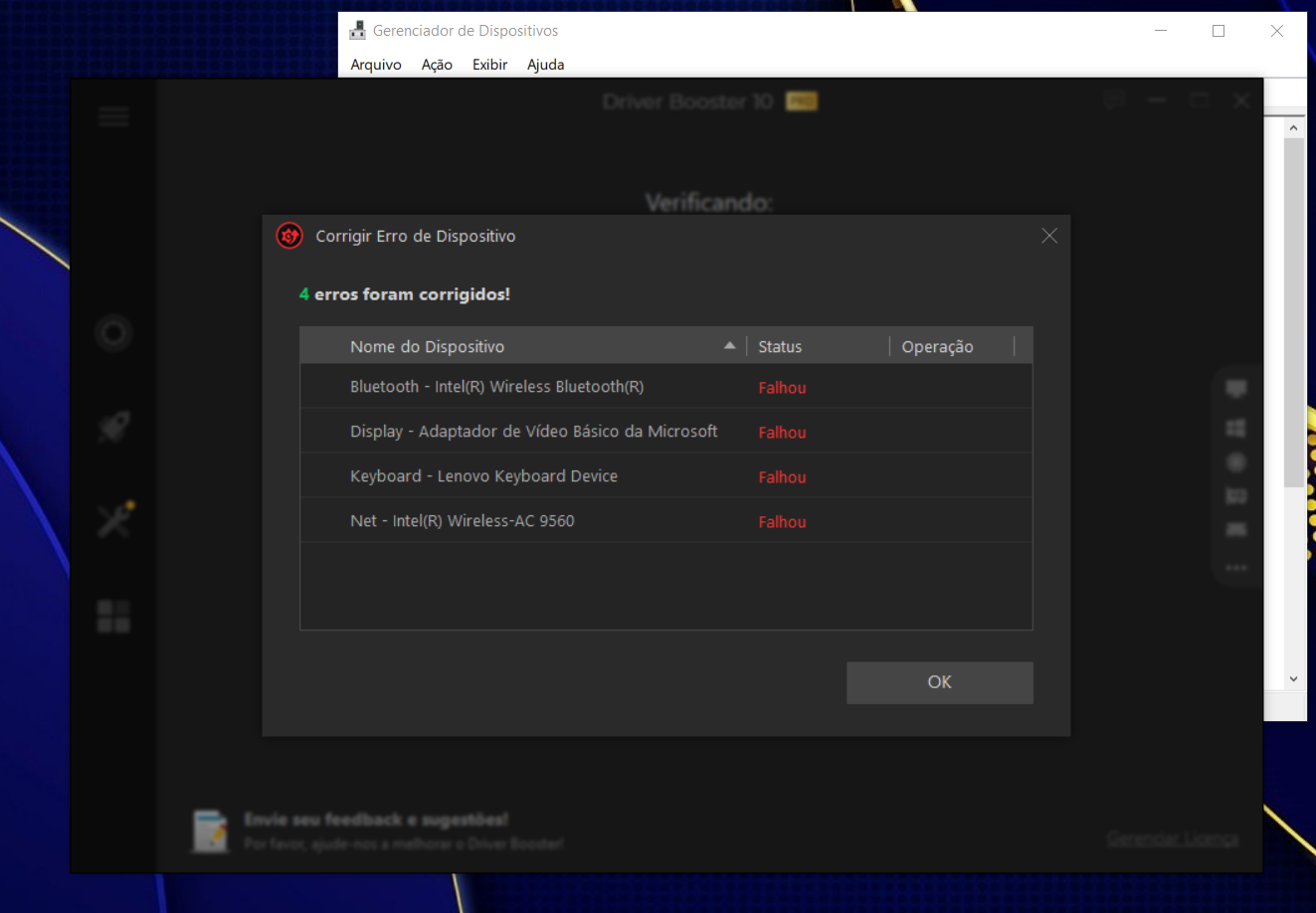
Task: Close the Corrigir Erro de Dispositivo dialog
Action: pos(1048,236)
